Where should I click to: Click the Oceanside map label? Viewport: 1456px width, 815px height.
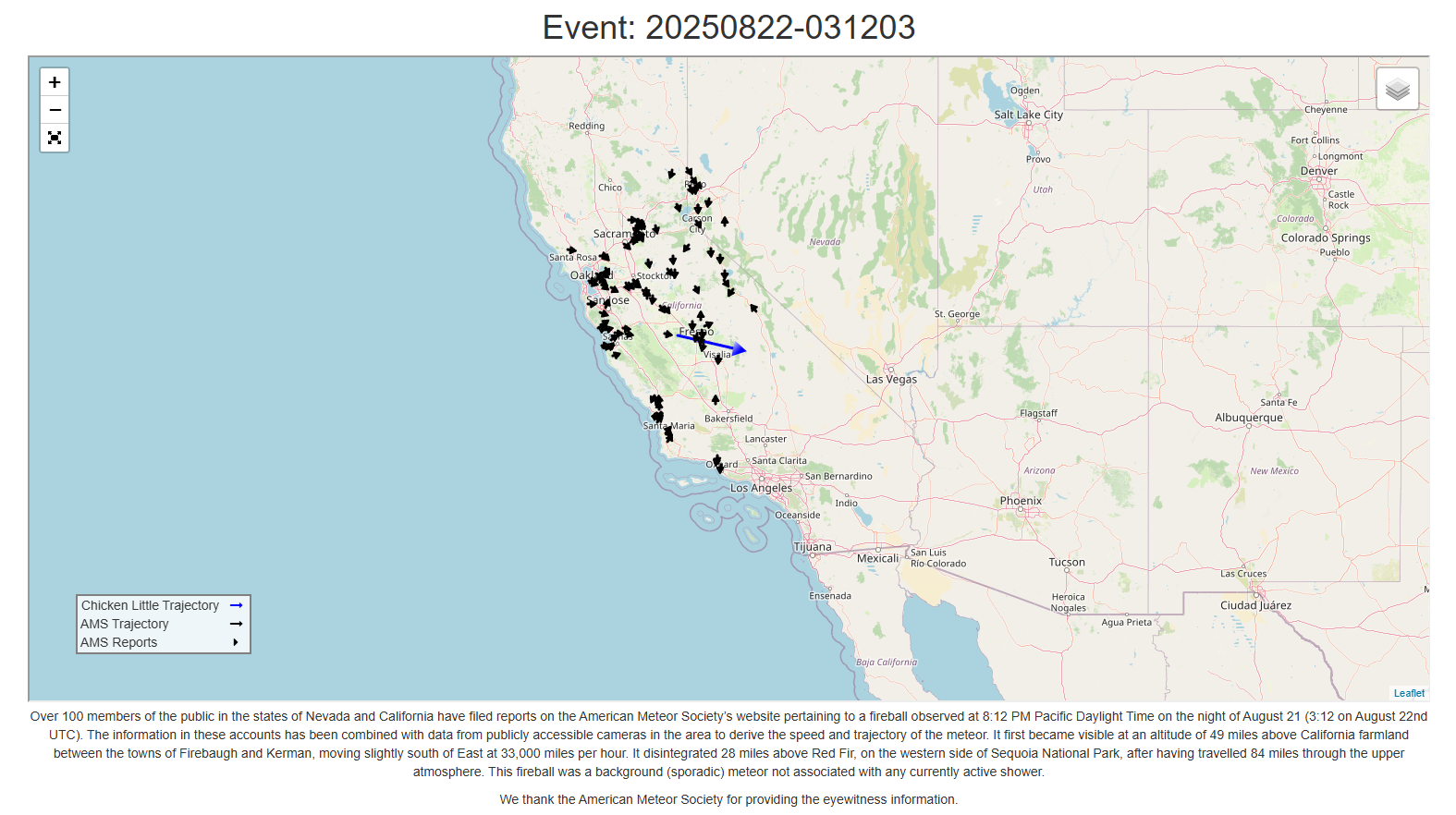[797, 515]
